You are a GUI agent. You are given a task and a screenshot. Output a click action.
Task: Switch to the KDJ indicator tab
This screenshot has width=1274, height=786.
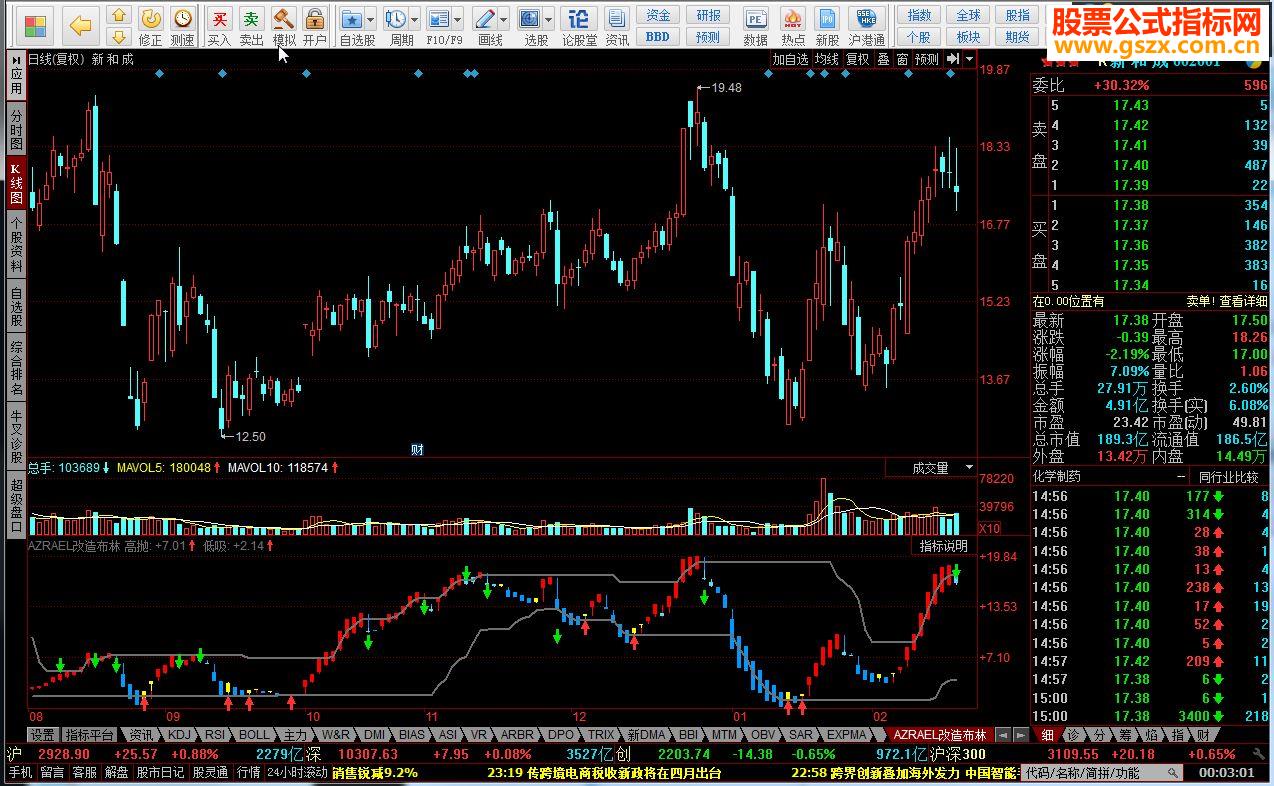point(179,735)
